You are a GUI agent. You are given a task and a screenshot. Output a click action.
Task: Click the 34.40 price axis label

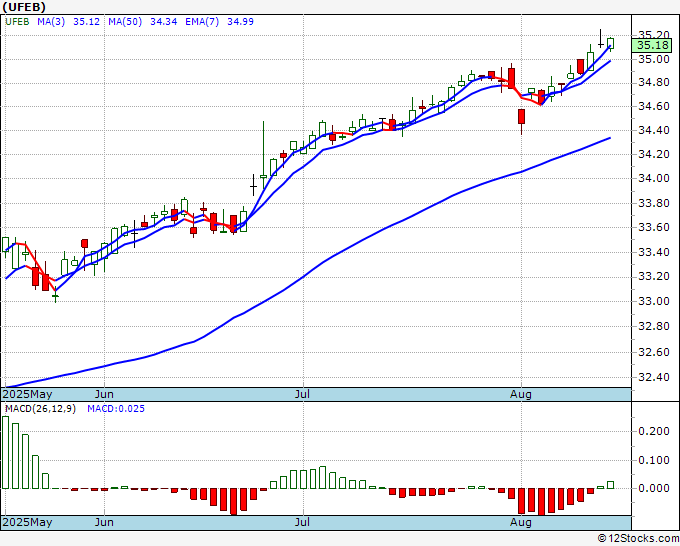654,130
